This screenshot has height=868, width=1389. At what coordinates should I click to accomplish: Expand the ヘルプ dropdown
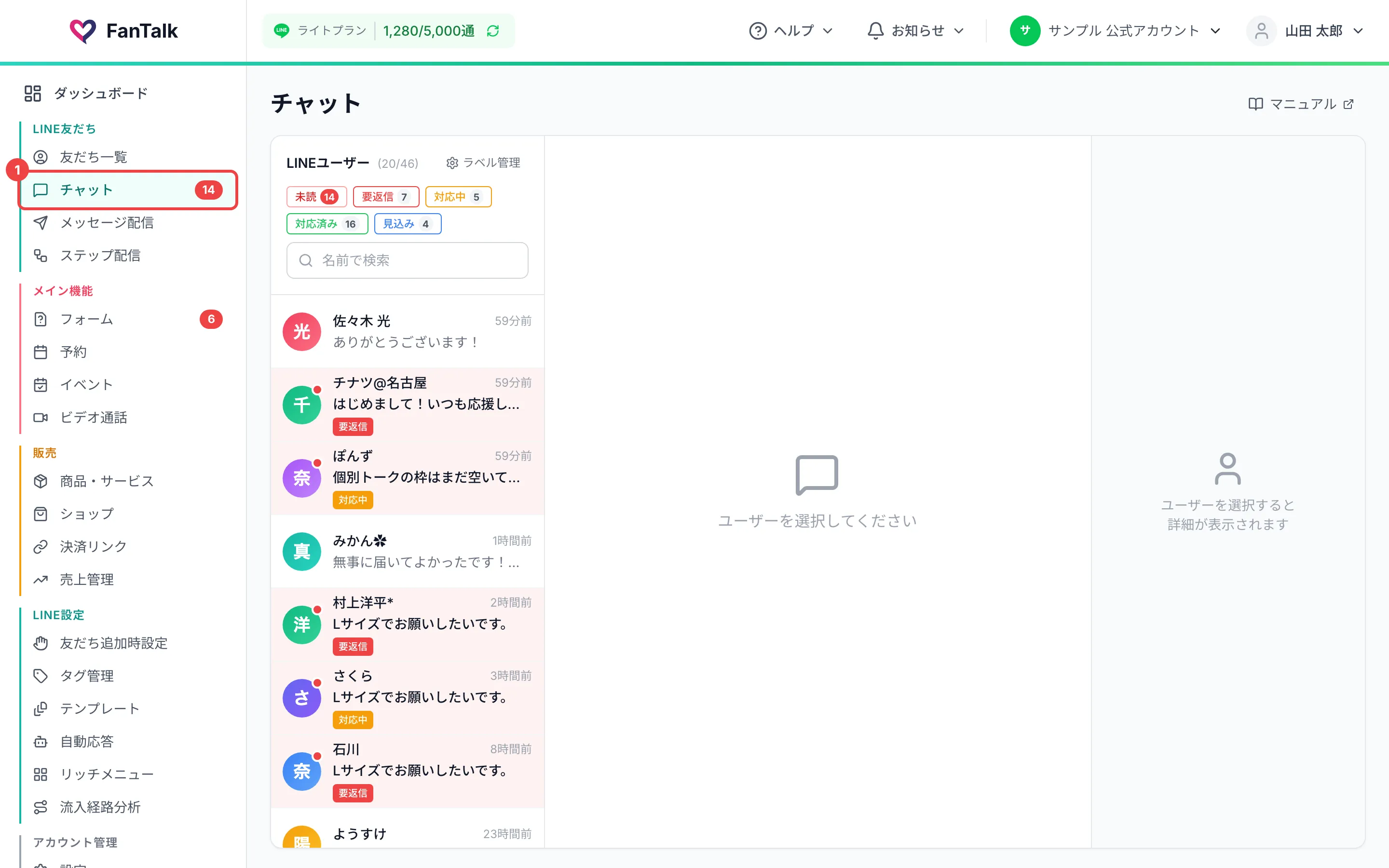791,31
